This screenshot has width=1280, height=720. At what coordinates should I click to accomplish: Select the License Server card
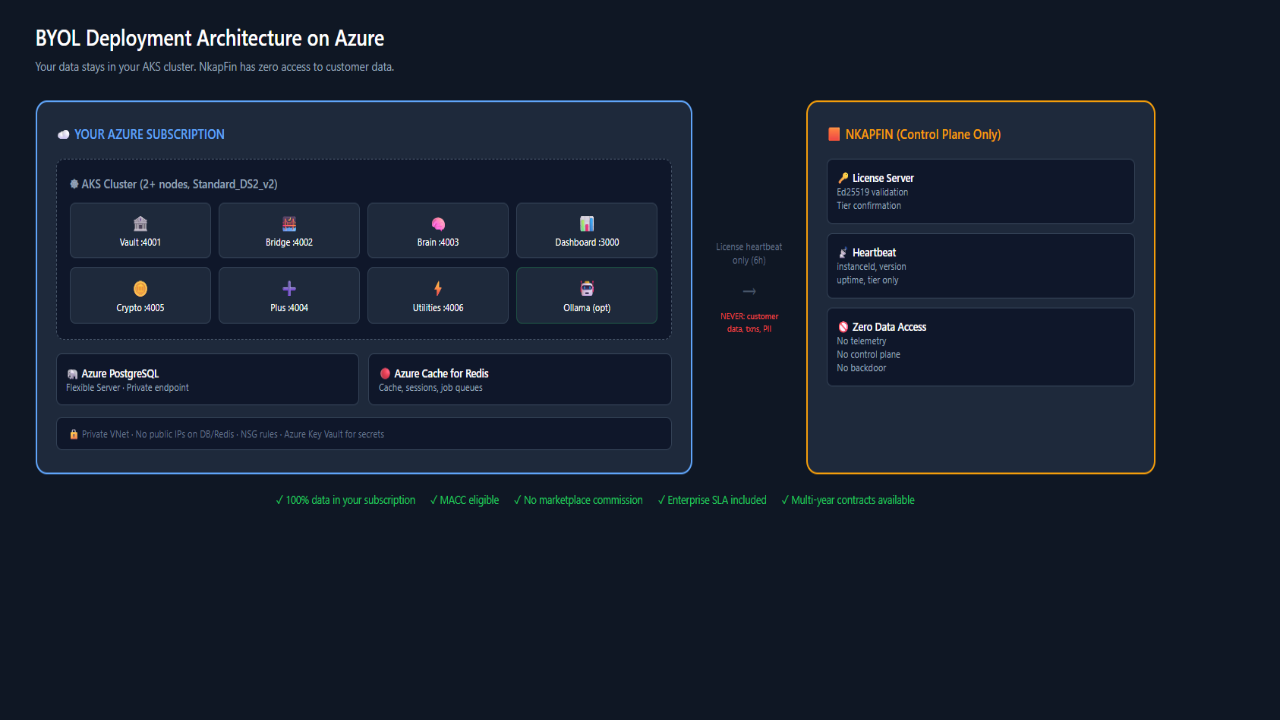pos(981,191)
